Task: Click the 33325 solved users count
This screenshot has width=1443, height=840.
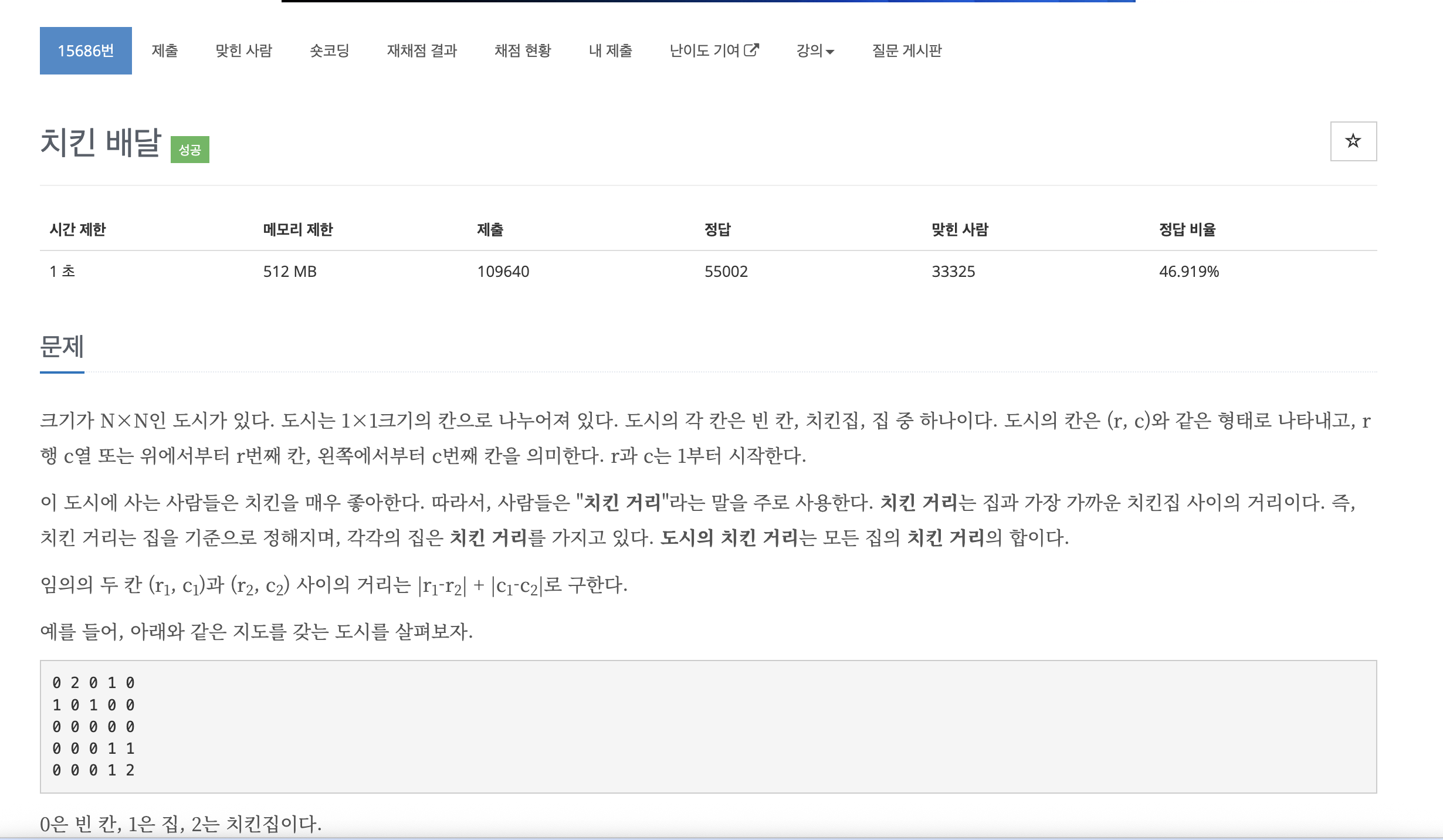Action: pyautogui.click(x=953, y=272)
